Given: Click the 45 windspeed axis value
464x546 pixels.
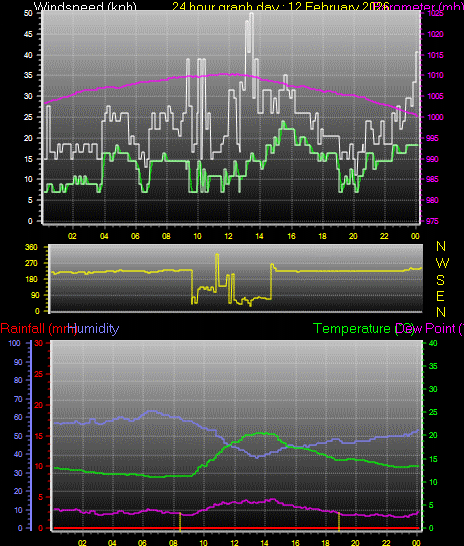Looking at the screenshot, I should pos(28,34).
